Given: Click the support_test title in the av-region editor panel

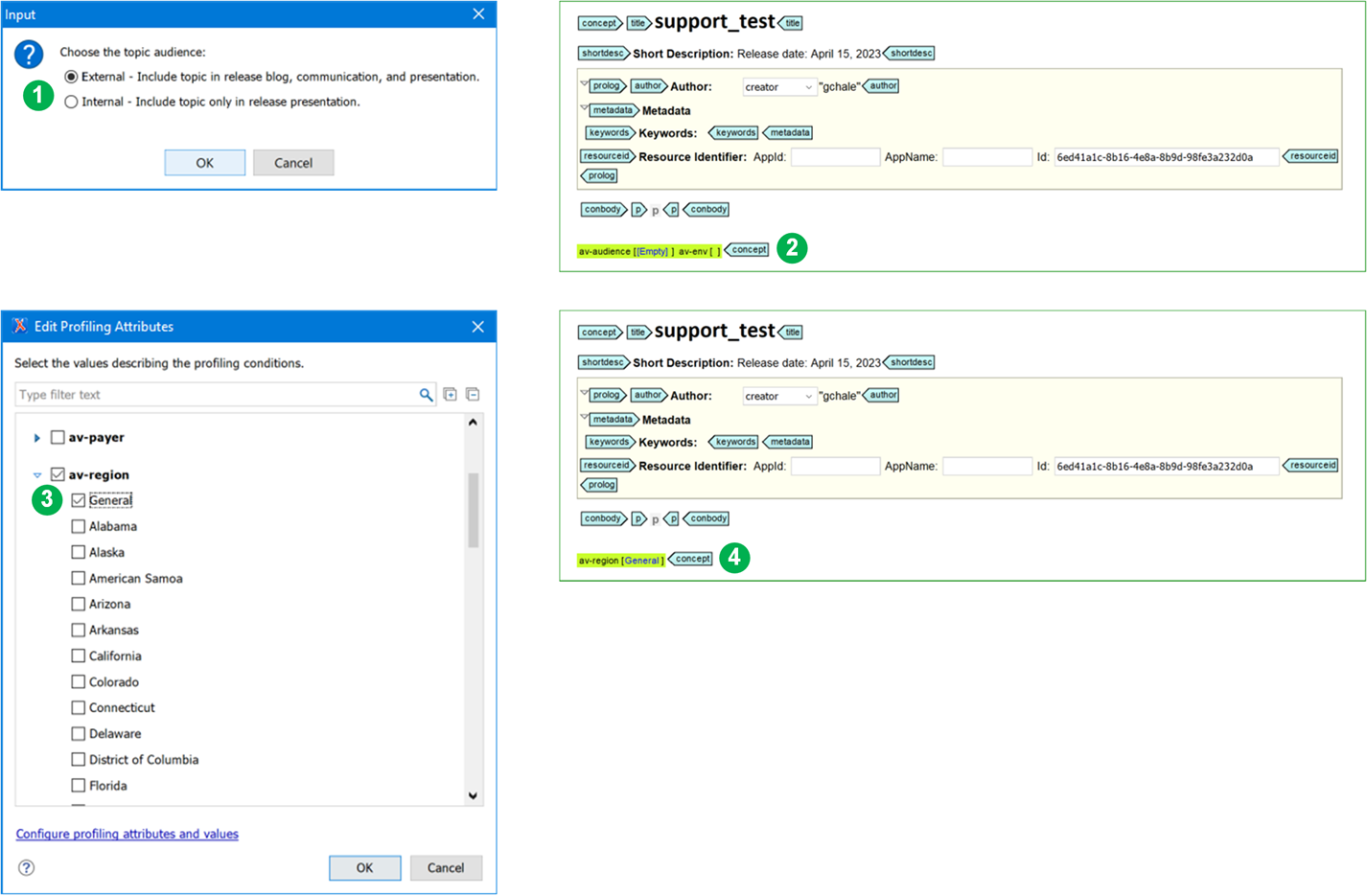Looking at the screenshot, I should point(714,331).
